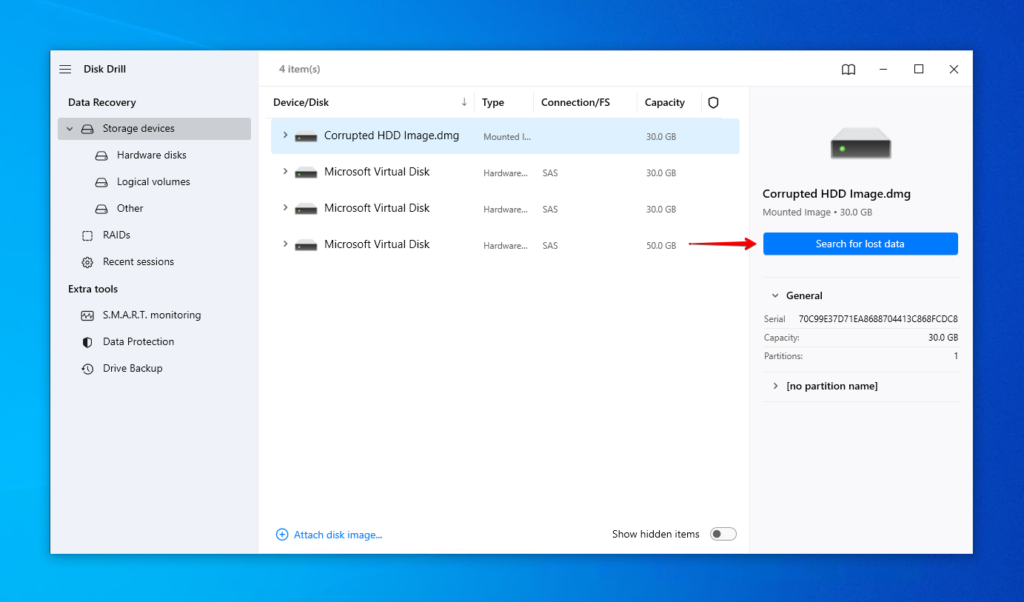Enable the Show hidden items toggle
This screenshot has width=1024, height=602.
coord(722,534)
